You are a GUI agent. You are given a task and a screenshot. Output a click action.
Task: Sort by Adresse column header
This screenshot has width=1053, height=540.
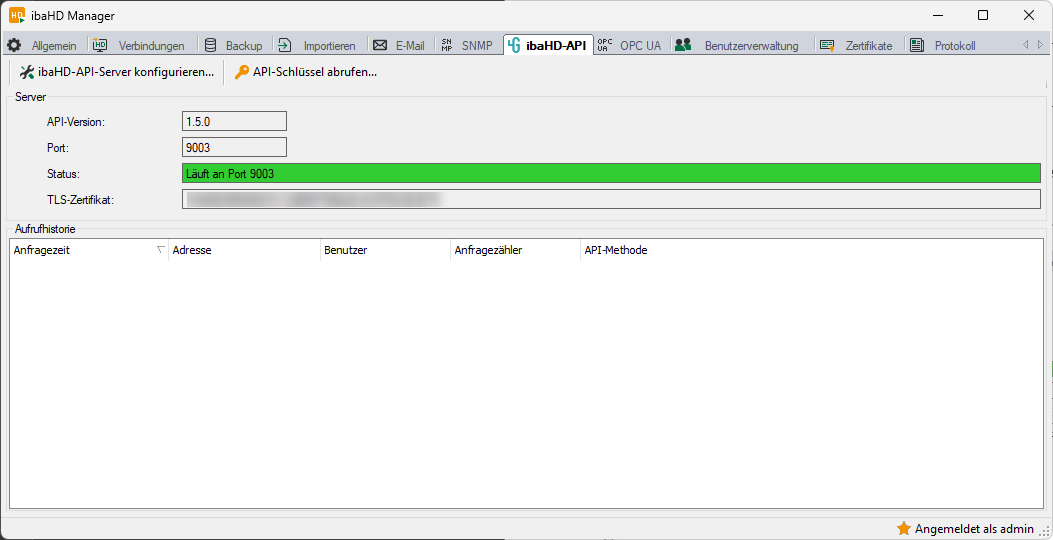[x=244, y=251]
